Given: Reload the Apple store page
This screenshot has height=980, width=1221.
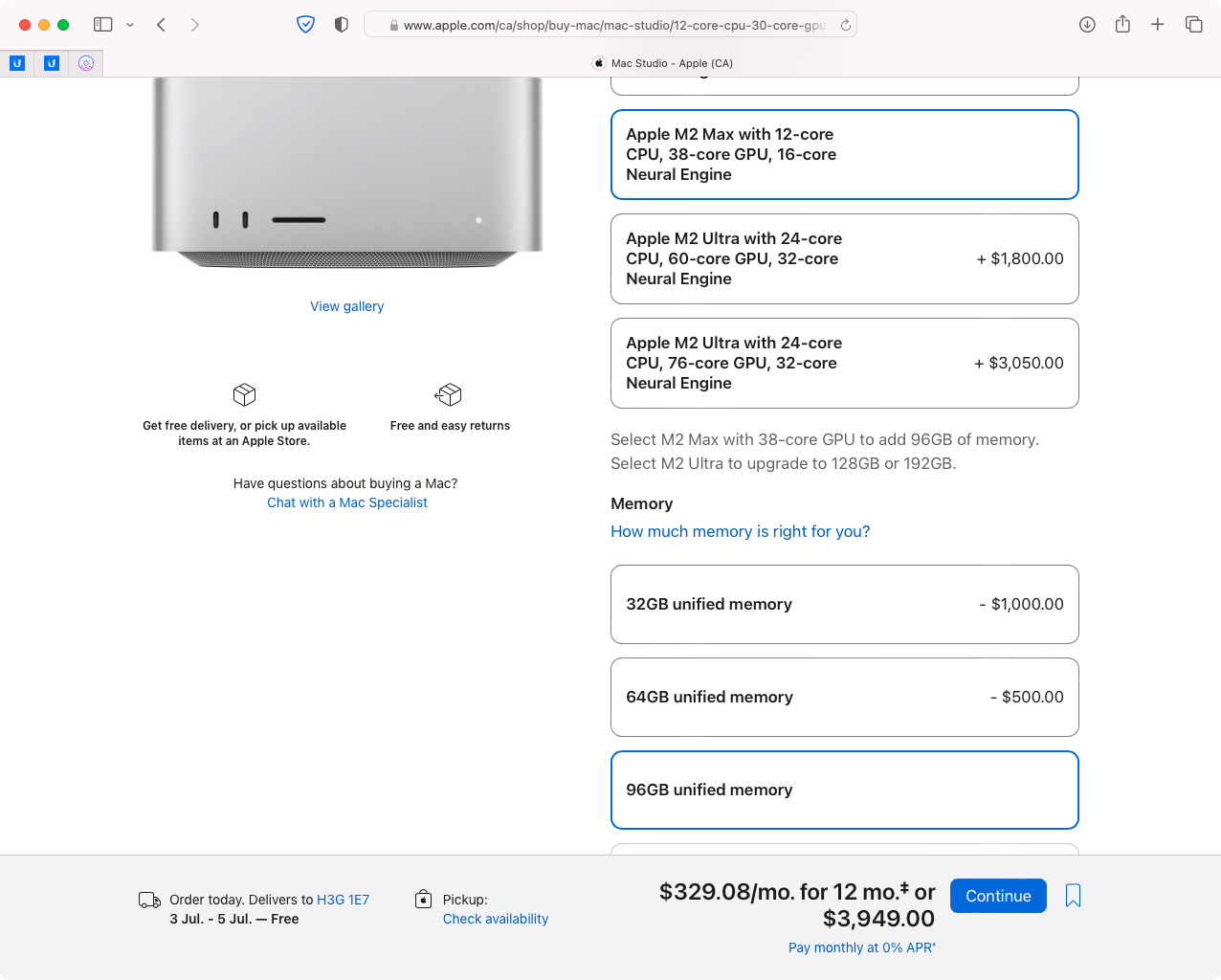Looking at the screenshot, I should click(x=846, y=26).
